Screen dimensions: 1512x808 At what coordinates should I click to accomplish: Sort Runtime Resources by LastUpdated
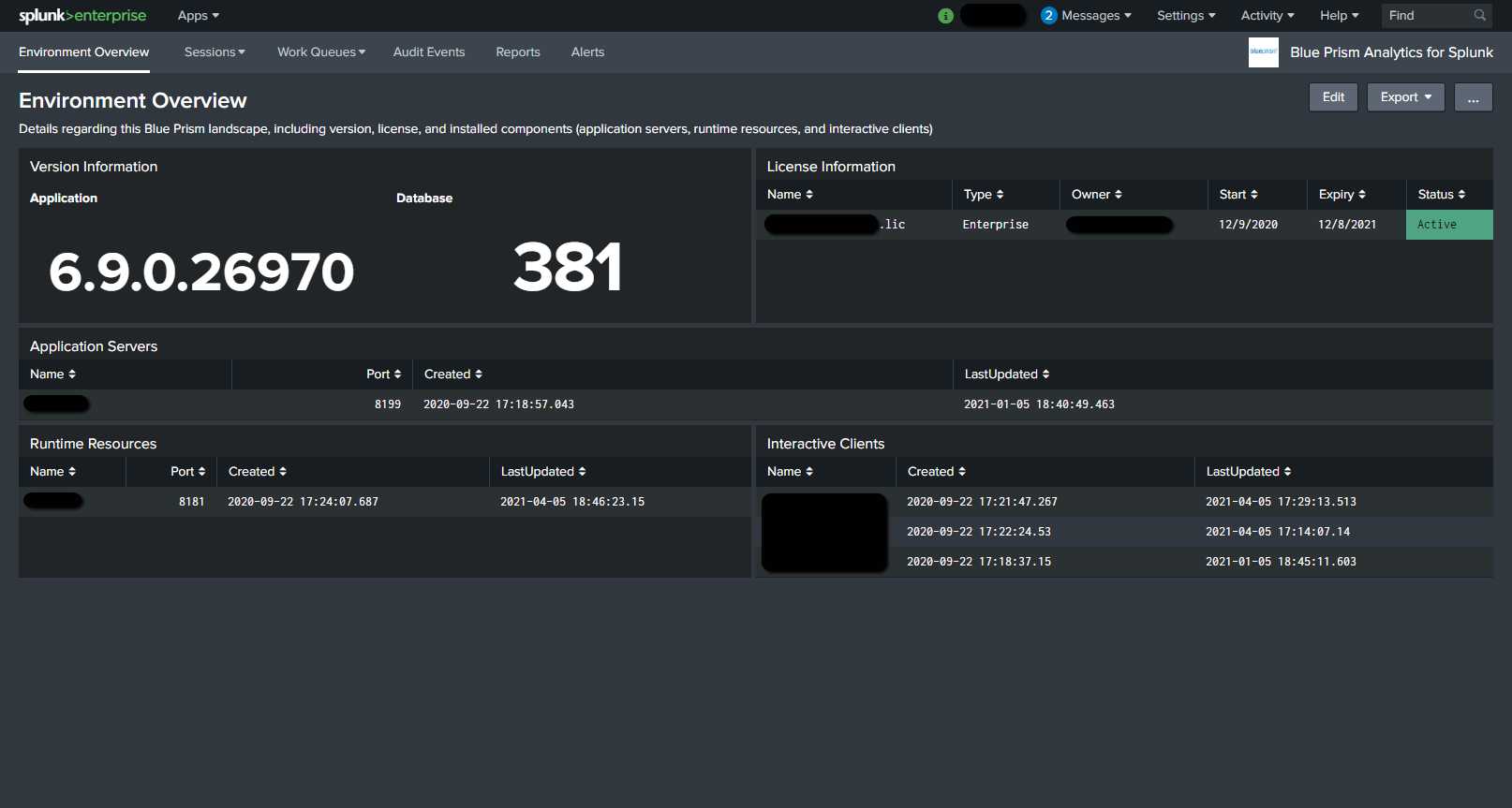[543, 472]
